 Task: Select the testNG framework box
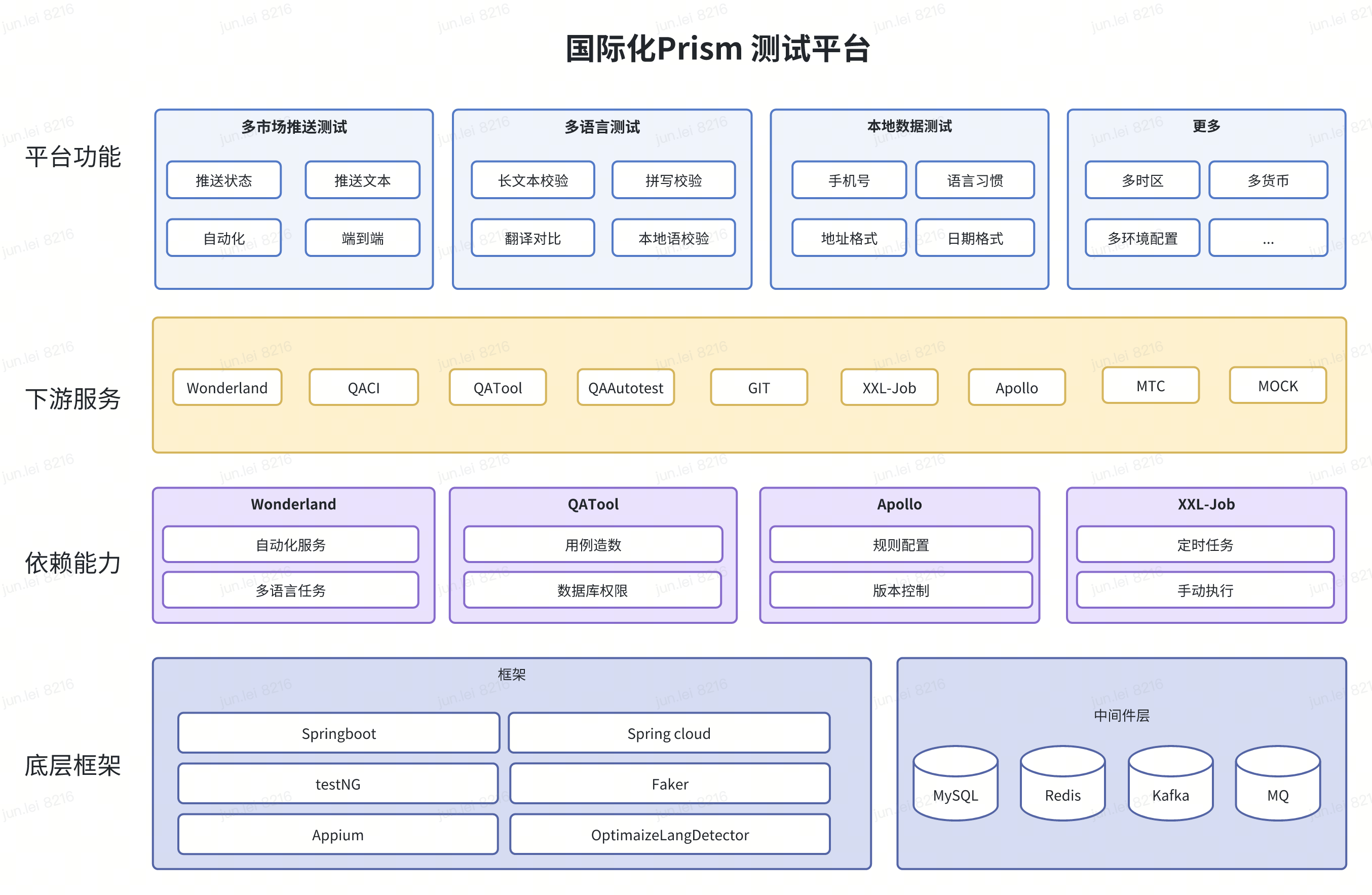[x=338, y=783]
